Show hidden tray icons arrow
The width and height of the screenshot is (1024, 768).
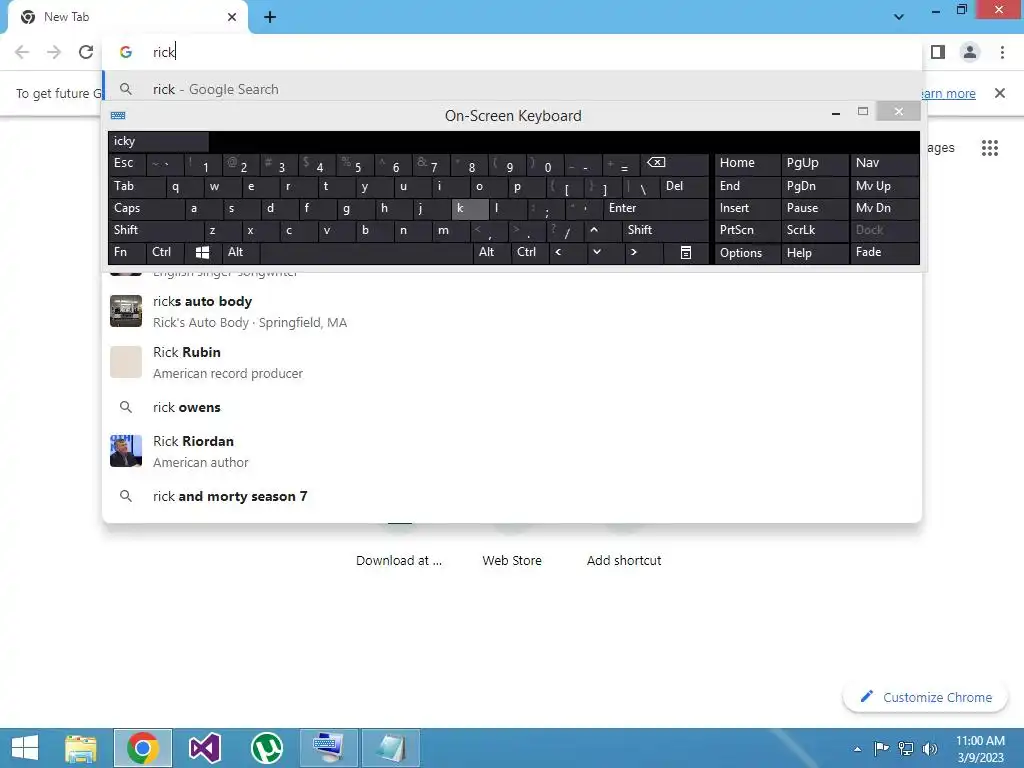point(857,749)
